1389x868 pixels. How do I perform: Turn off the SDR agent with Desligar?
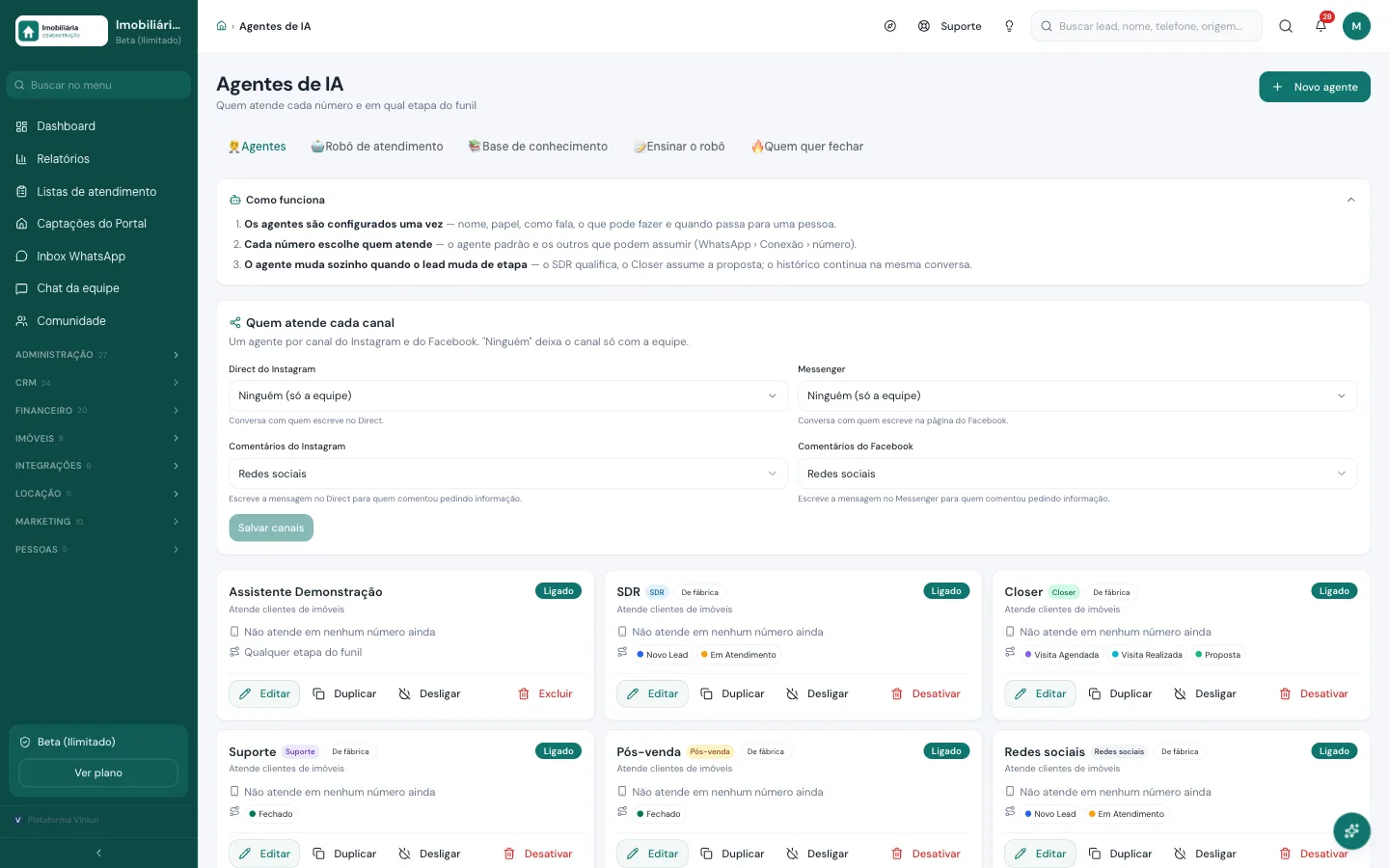(x=818, y=693)
